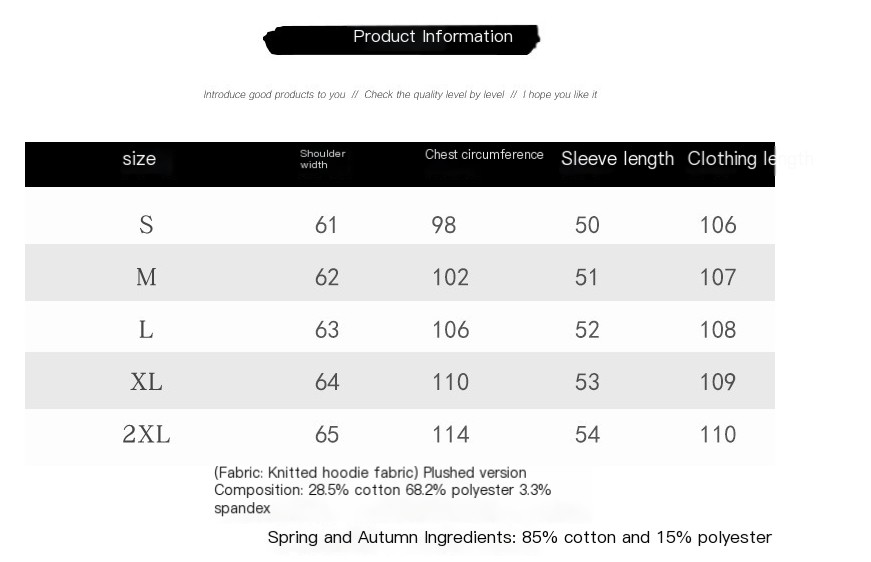
Task: Click the Spring and Autumn Ingredients text
Action: point(519,537)
